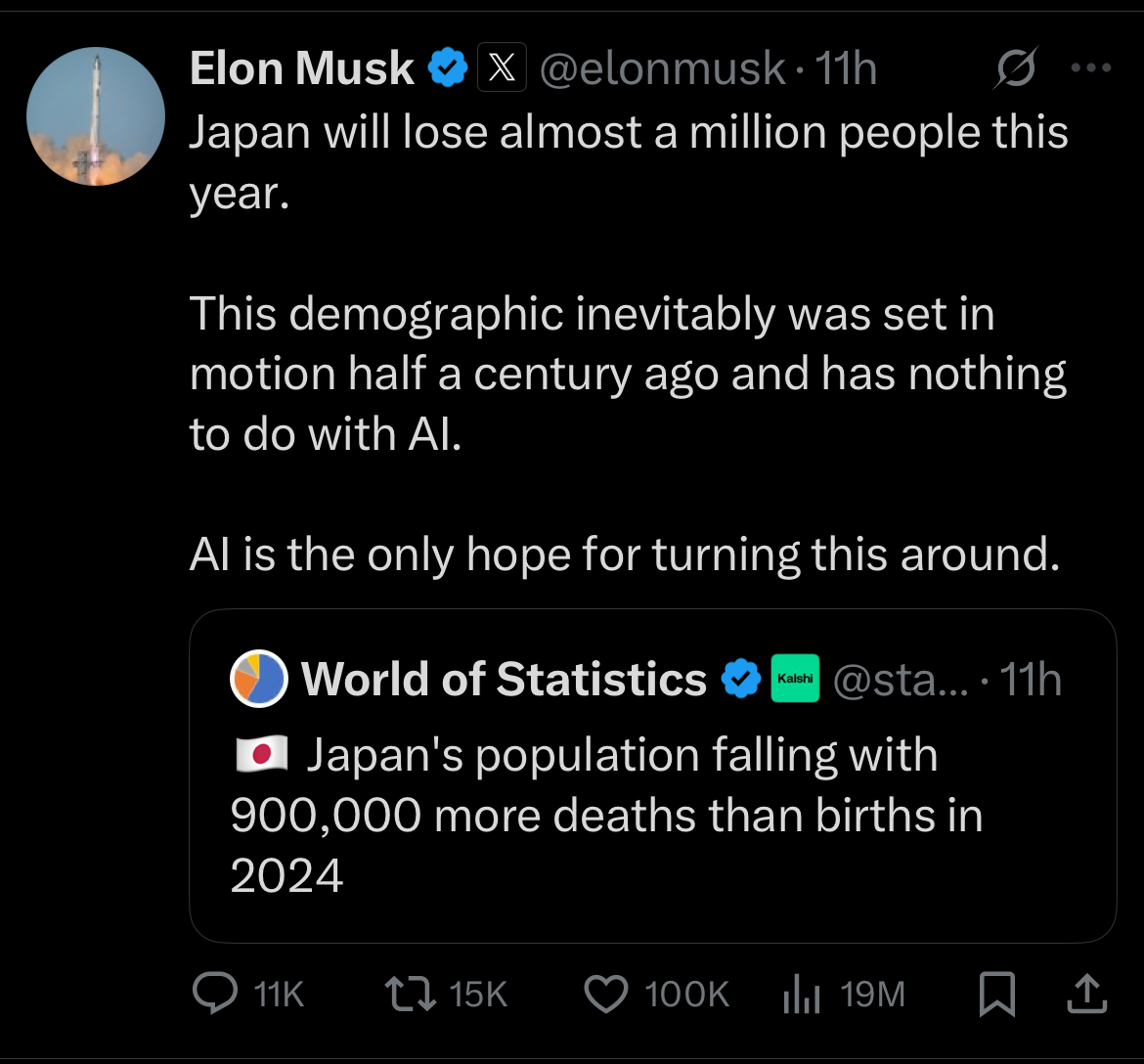This screenshot has height=1064, width=1144.
Task: Click the World of Statistics account name
Action: coord(505,679)
